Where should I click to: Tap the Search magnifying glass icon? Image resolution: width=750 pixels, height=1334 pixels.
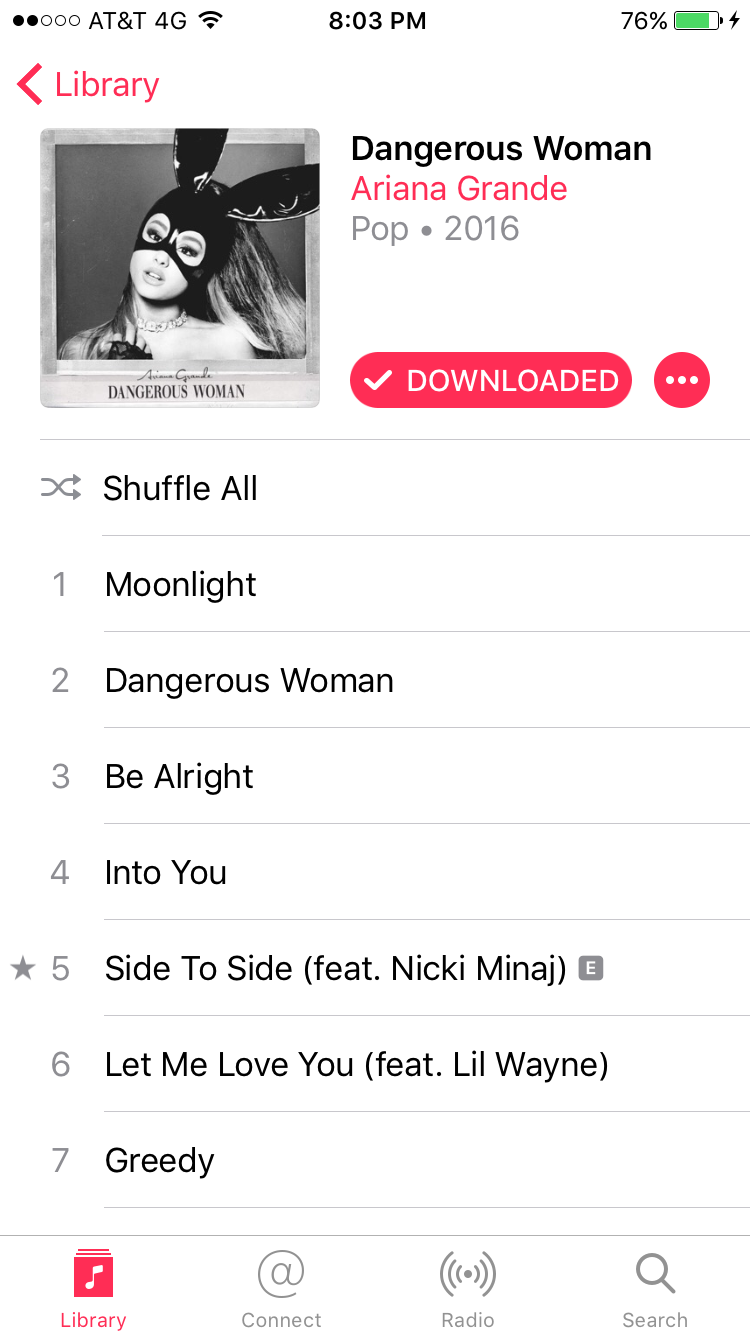pyautogui.click(x=655, y=1274)
